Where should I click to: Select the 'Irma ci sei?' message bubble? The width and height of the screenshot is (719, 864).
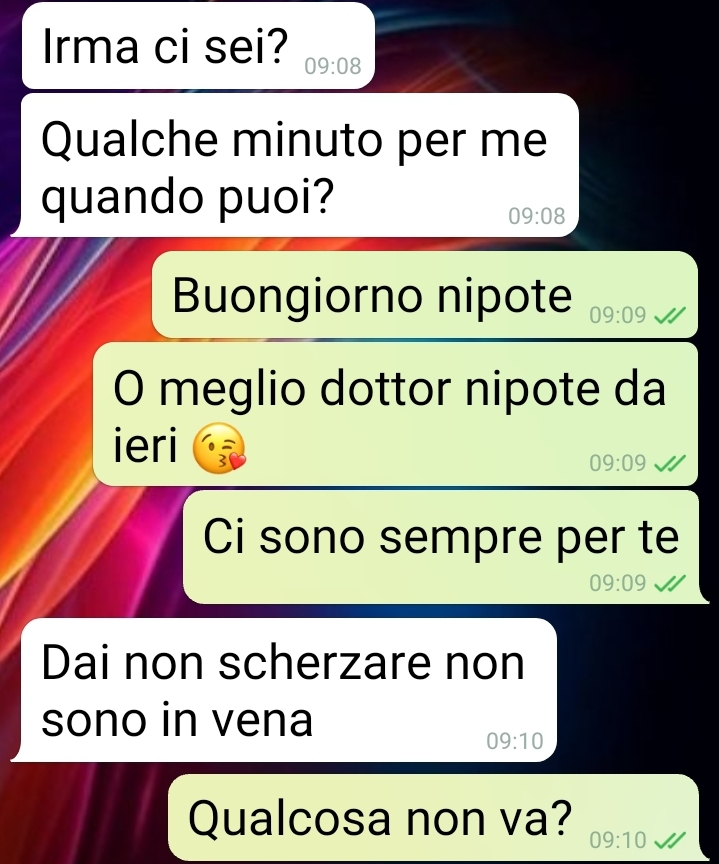198,45
